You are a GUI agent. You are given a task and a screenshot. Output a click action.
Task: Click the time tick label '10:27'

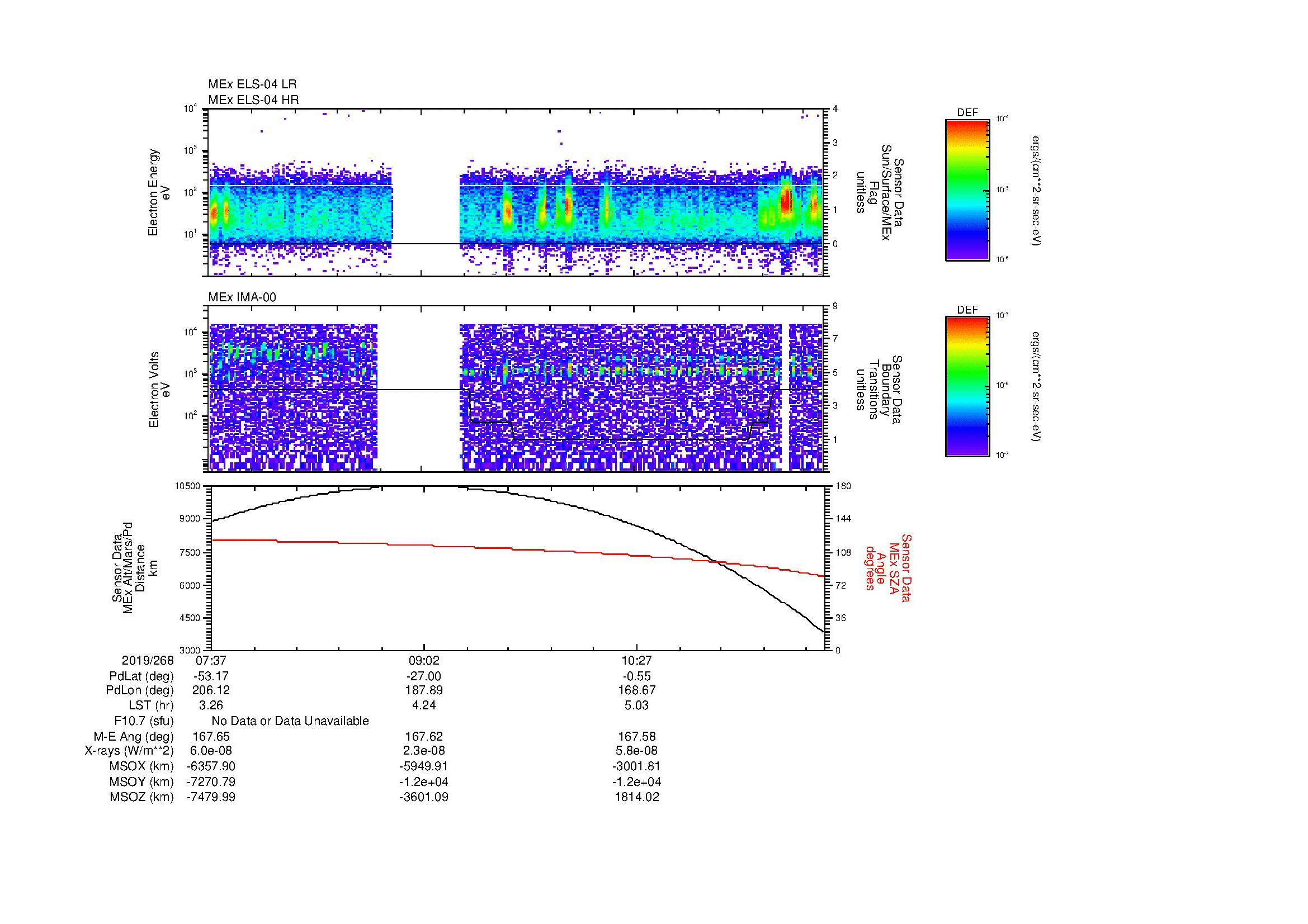coord(637,661)
